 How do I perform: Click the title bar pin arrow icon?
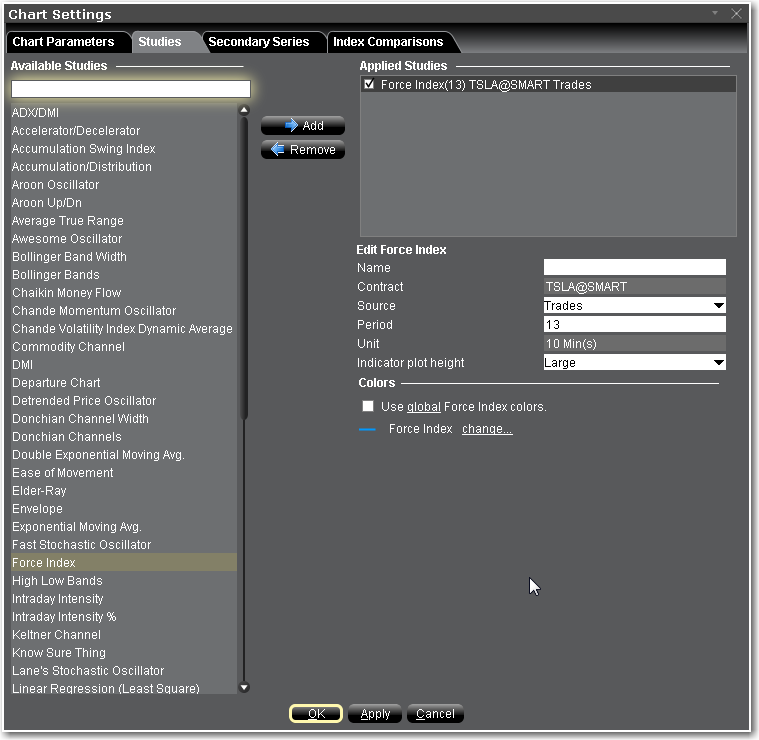(715, 13)
